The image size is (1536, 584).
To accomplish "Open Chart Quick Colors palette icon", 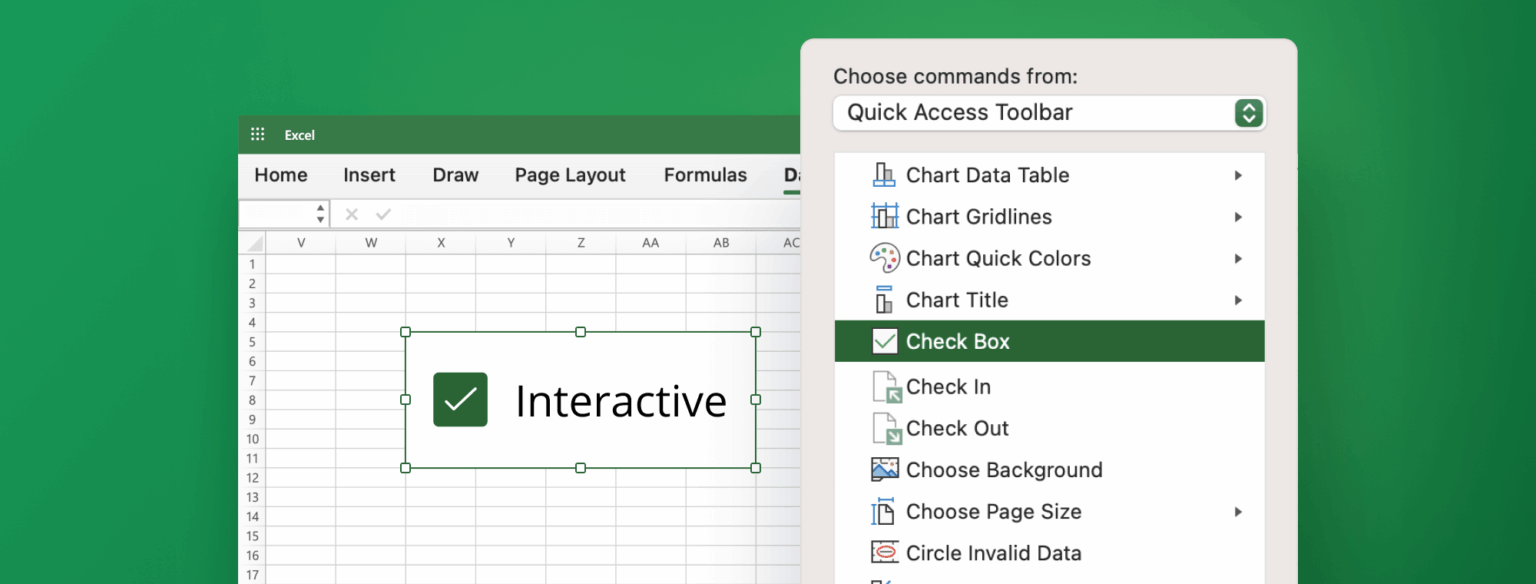I will click(883, 258).
